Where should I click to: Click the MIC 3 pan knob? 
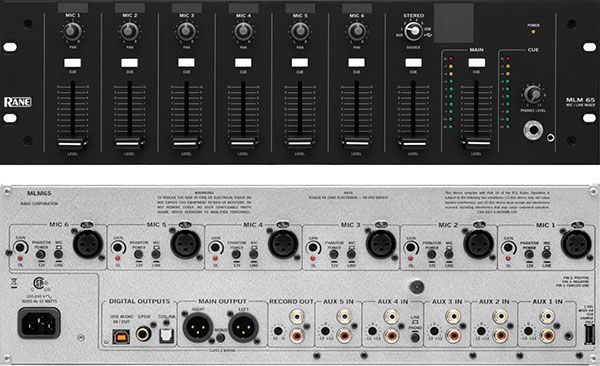(186, 31)
